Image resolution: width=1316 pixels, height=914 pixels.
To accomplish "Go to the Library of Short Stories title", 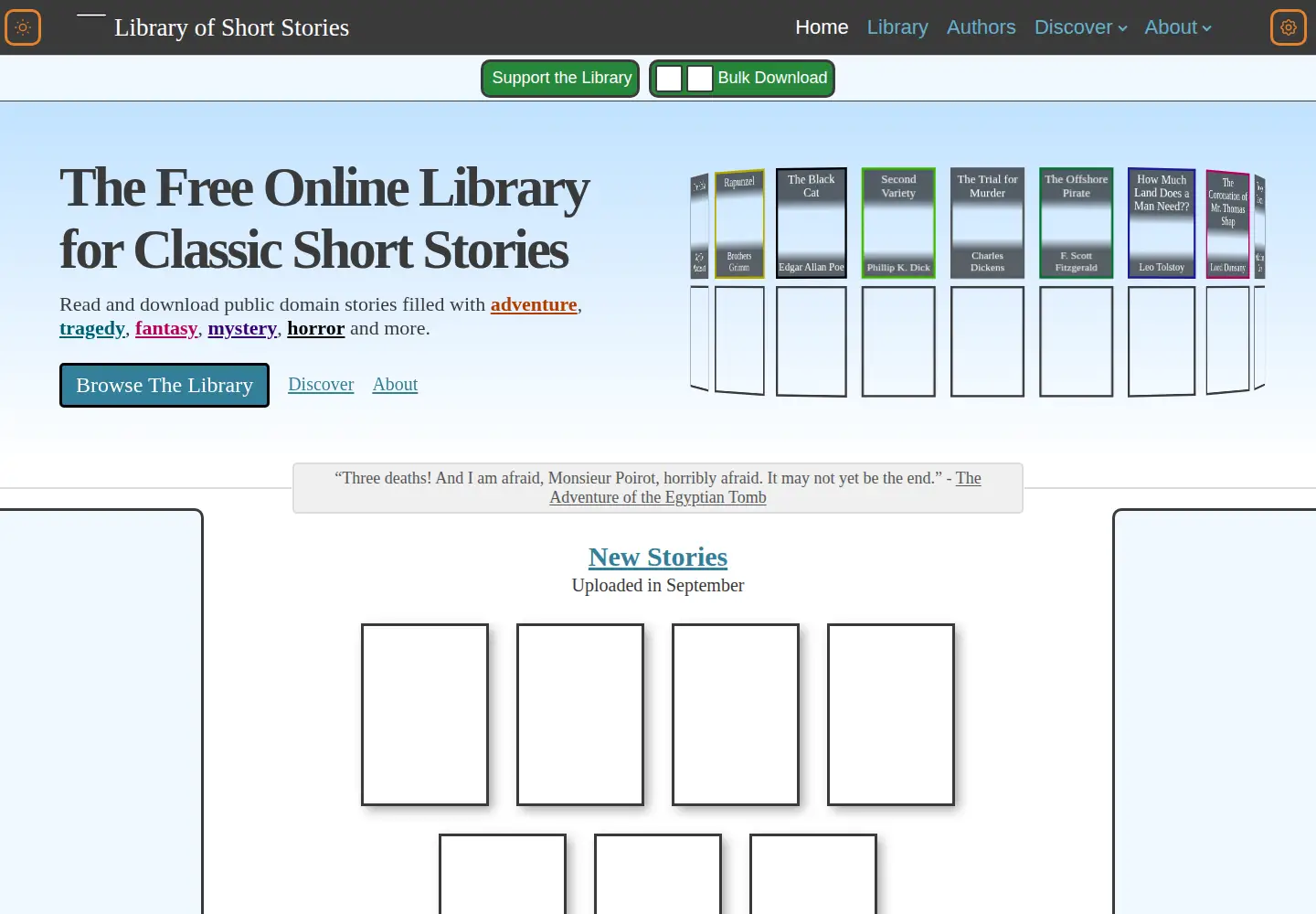I will [x=231, y=27].
